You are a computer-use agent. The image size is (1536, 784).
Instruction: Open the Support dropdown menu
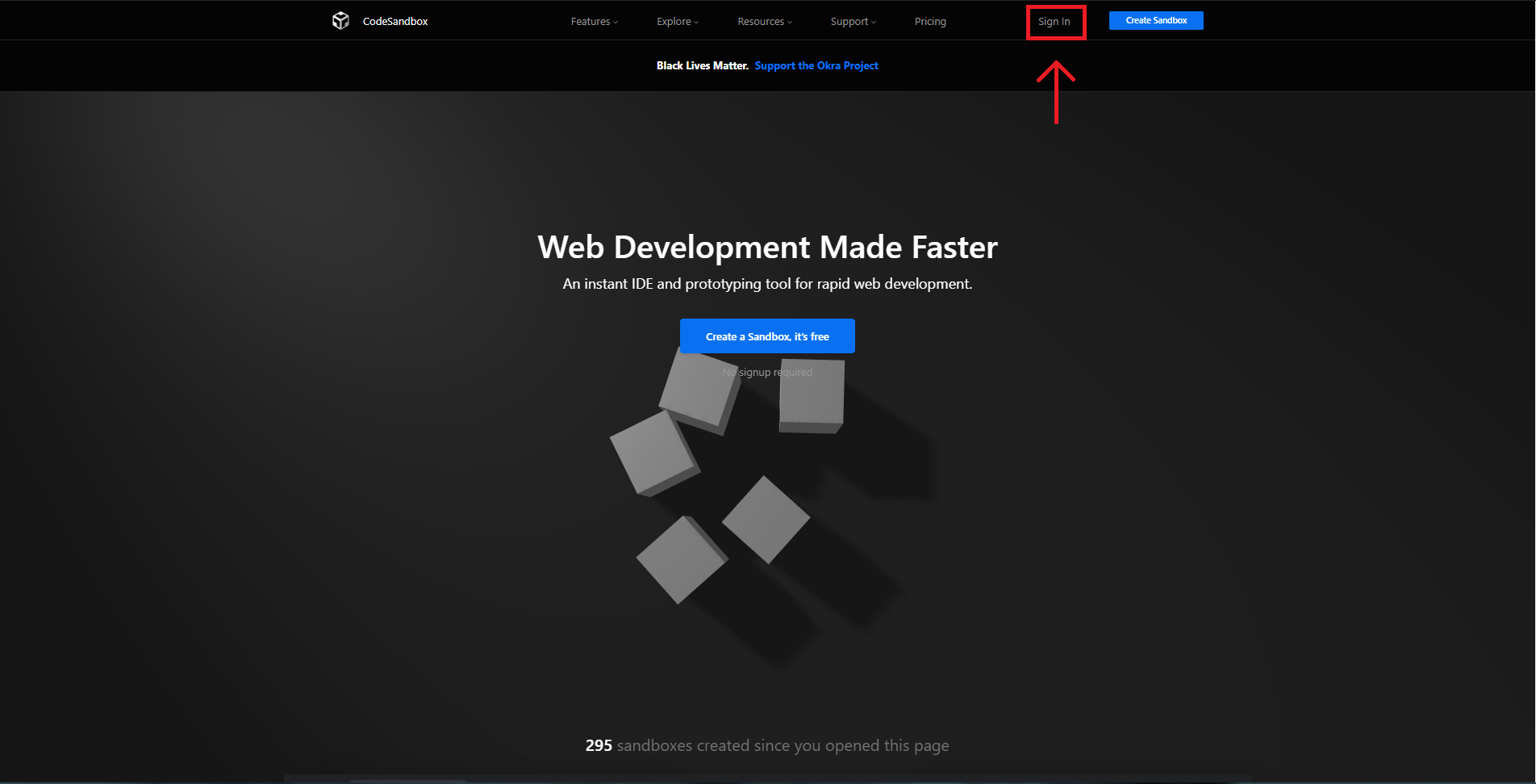coord(854,22)
